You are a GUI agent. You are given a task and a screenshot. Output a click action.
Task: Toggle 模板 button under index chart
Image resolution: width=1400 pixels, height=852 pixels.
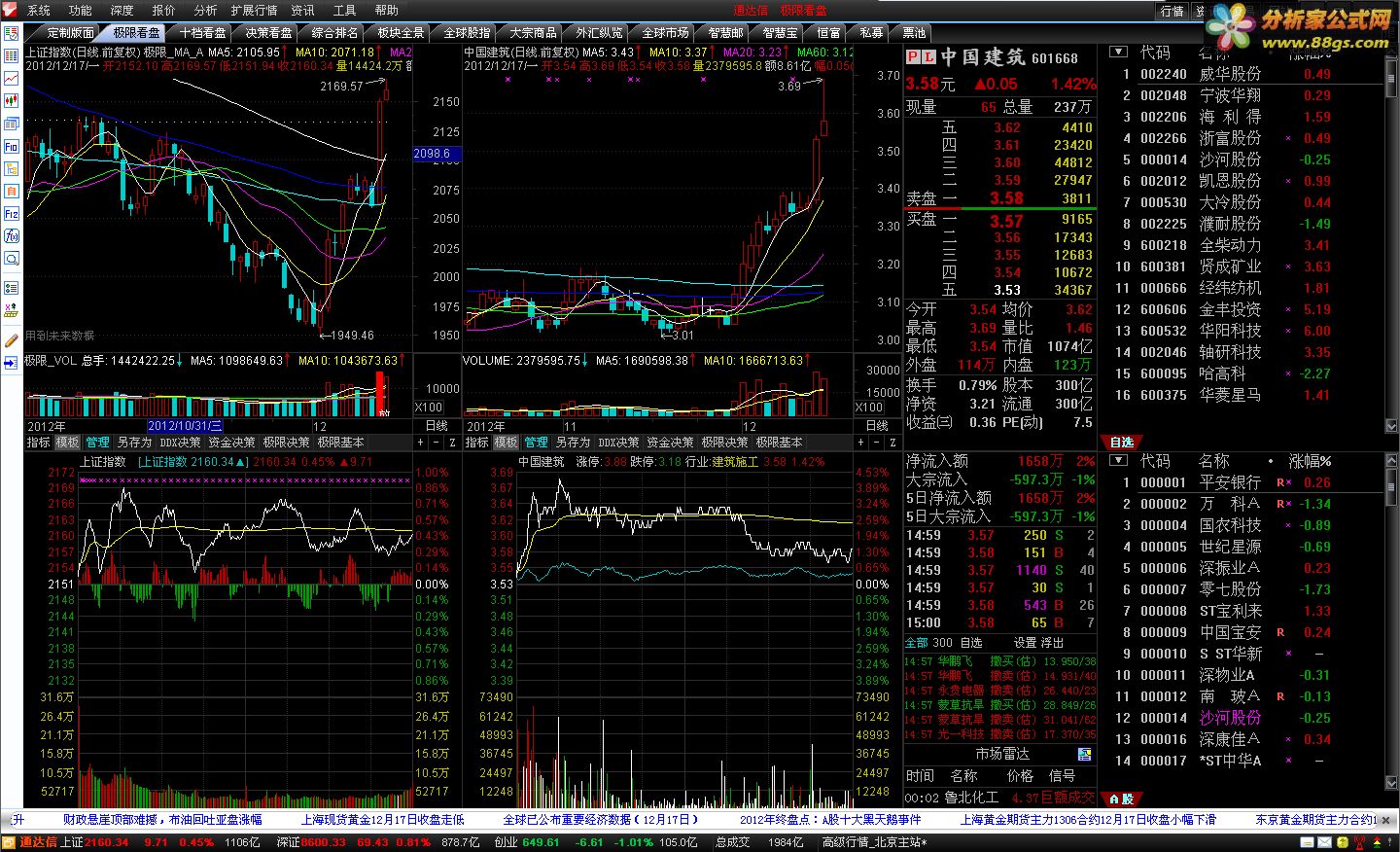coord(67,443)
